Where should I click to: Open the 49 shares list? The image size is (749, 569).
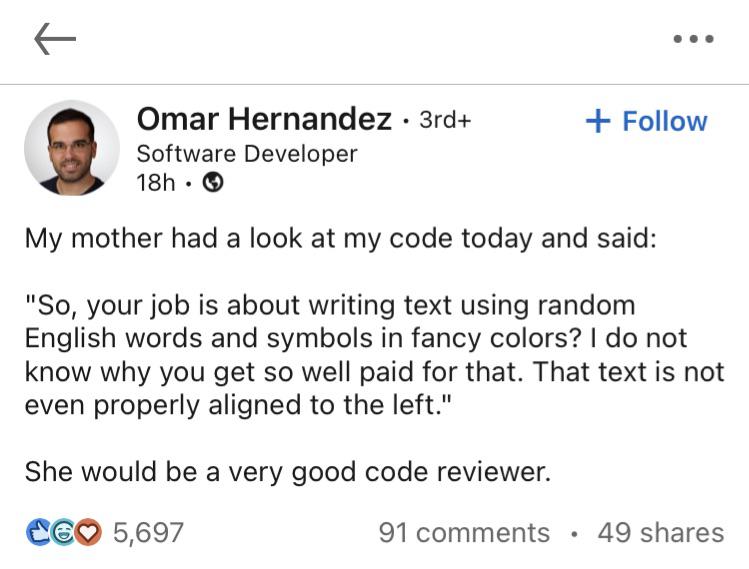click(x=660, y=533)
